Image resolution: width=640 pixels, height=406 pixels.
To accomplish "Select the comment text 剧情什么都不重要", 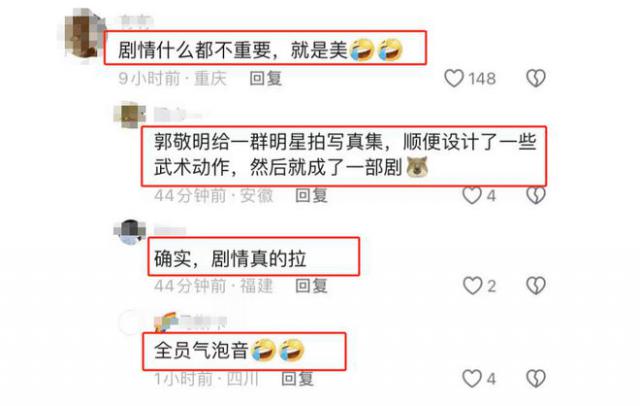I will pyautogui.click(x=194, y=50).
